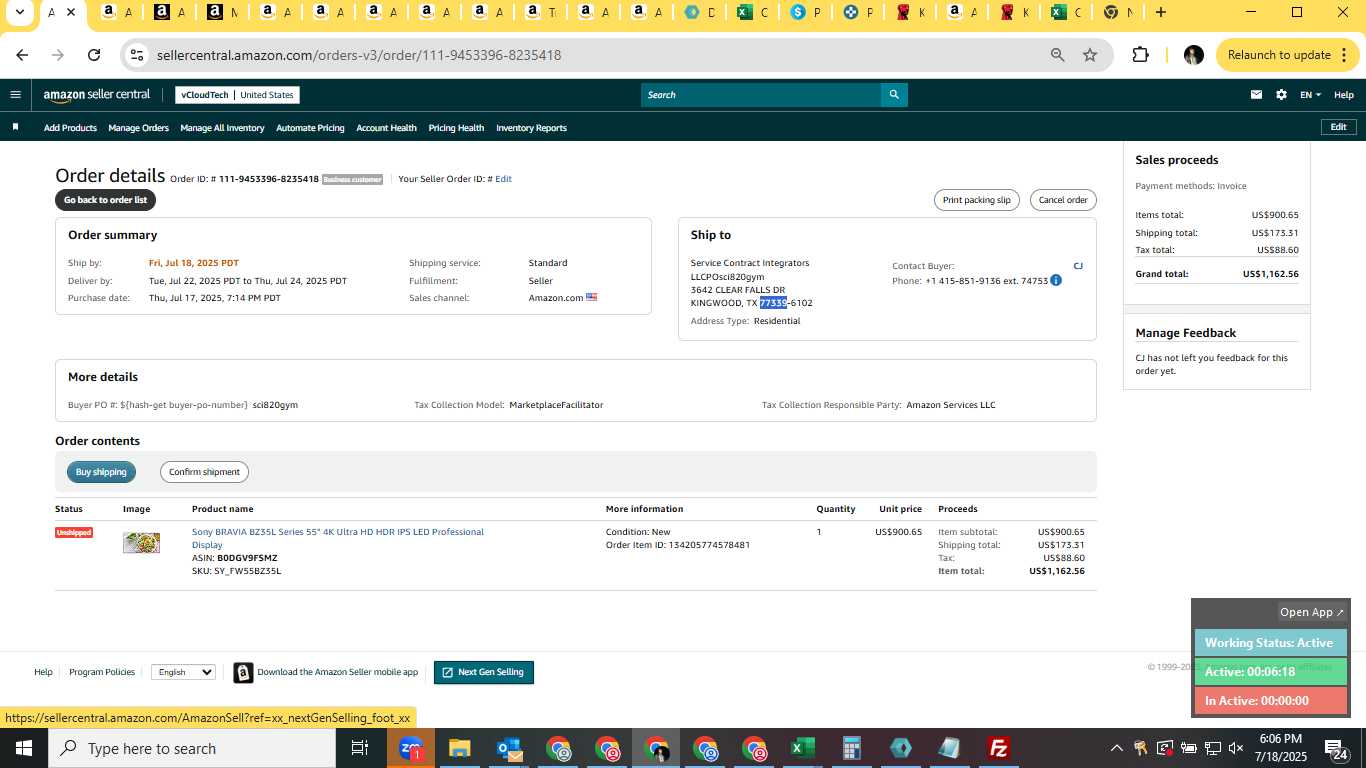The image size is (1366, 768).
Task: Open Seller Central messages envelope
Action: pyautogui.click(x=1256, y=95)
